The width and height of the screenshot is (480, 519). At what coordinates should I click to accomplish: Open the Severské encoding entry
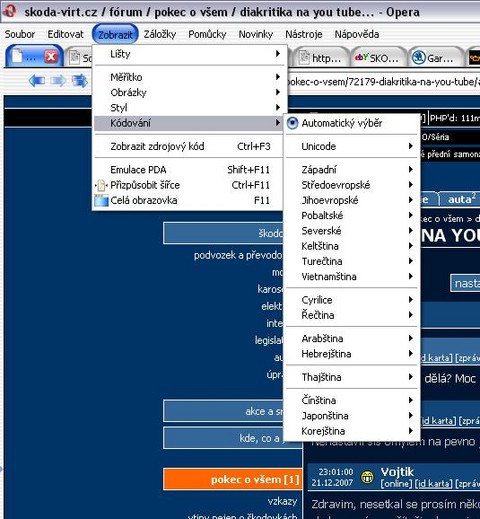[352, 231]
